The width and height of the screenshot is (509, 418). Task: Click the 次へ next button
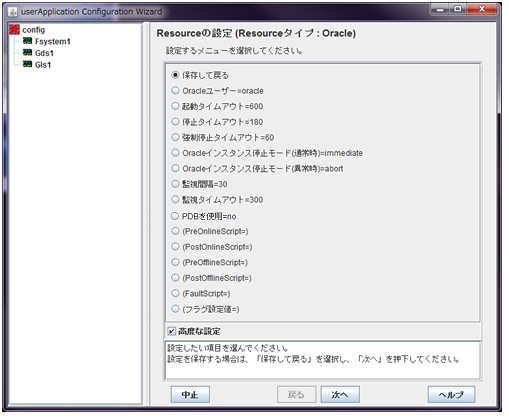tap(340, 395)
